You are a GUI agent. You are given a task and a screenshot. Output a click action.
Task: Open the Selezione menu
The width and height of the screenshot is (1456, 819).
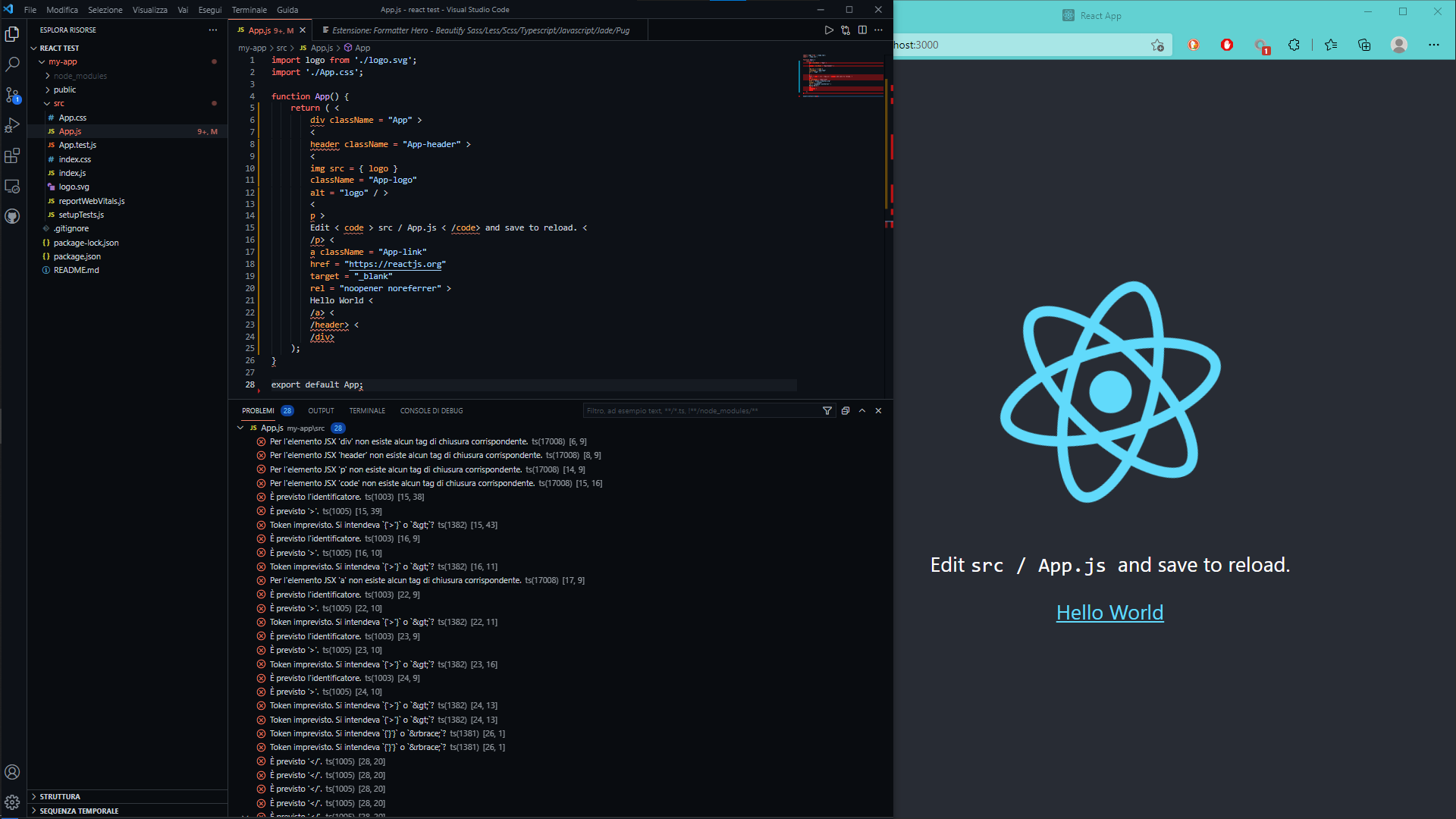pos(105,10)
